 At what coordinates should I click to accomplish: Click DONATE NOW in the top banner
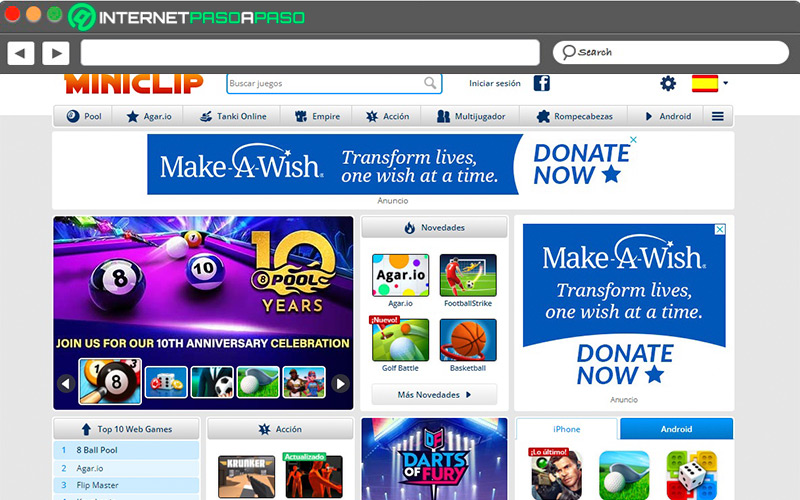(x=582, y=164)
